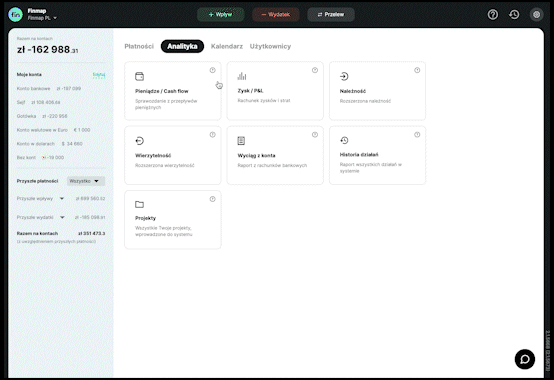The width and height of the screenshot is (554, 380).
Task: Open the Finmap PL company dropdown
Action: click(42, 18)
